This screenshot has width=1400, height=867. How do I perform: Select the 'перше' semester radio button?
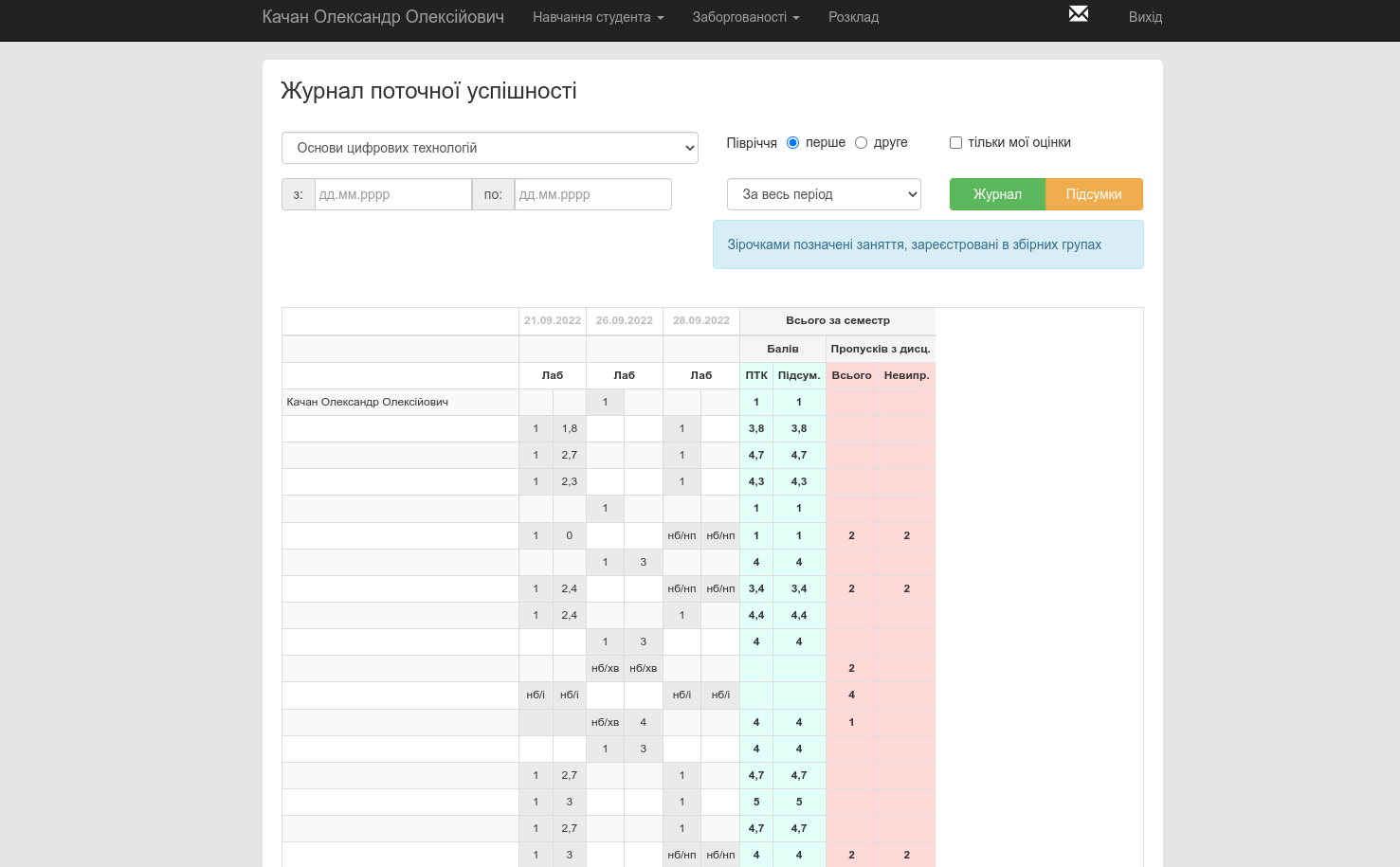tap(793, 143)
